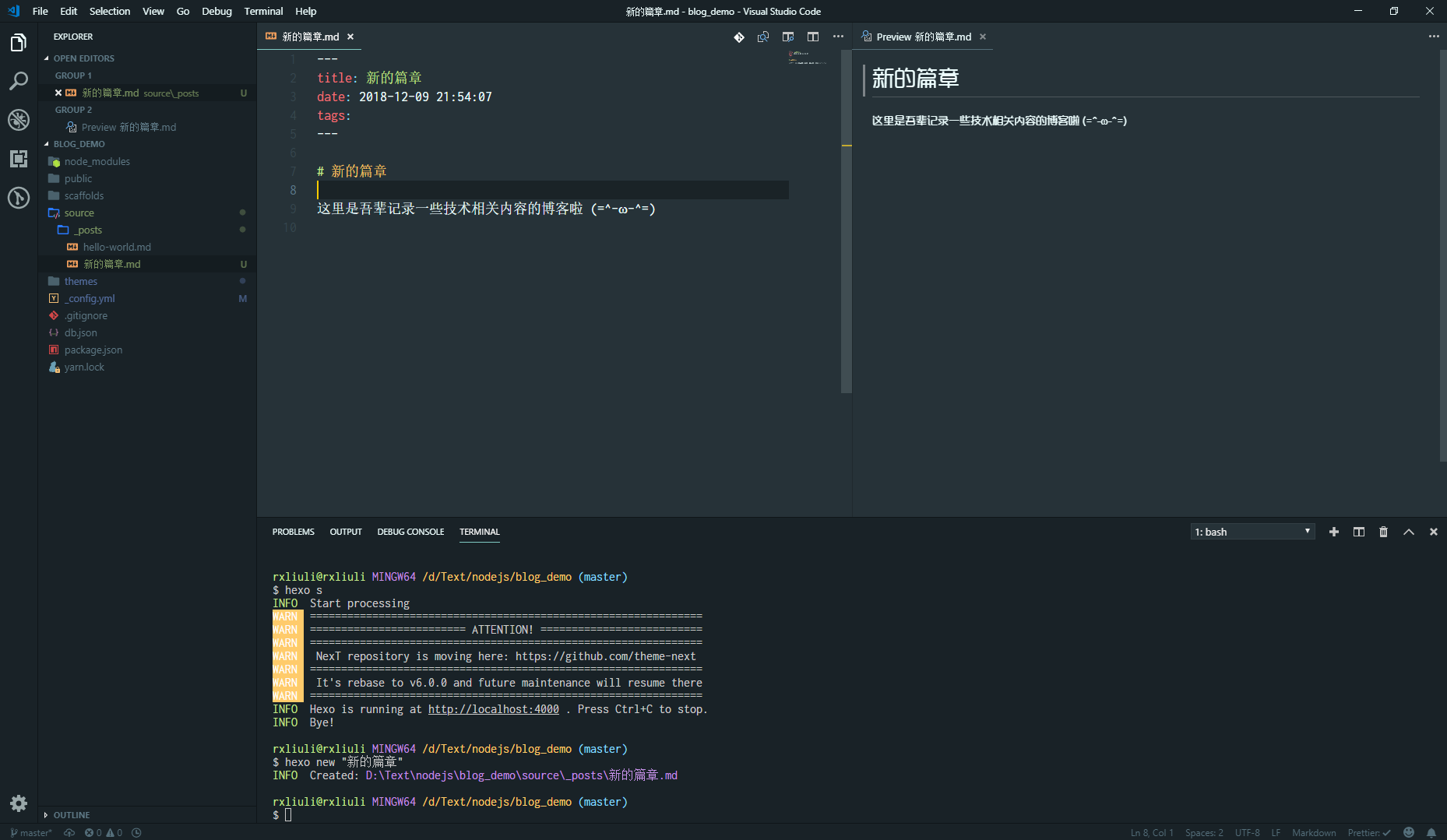Image resolution: width=1447 pixels, height=840 pixels.
Task: Open the Search view in the activity bar
Action: pyautogui.click(x=19, y=81)
